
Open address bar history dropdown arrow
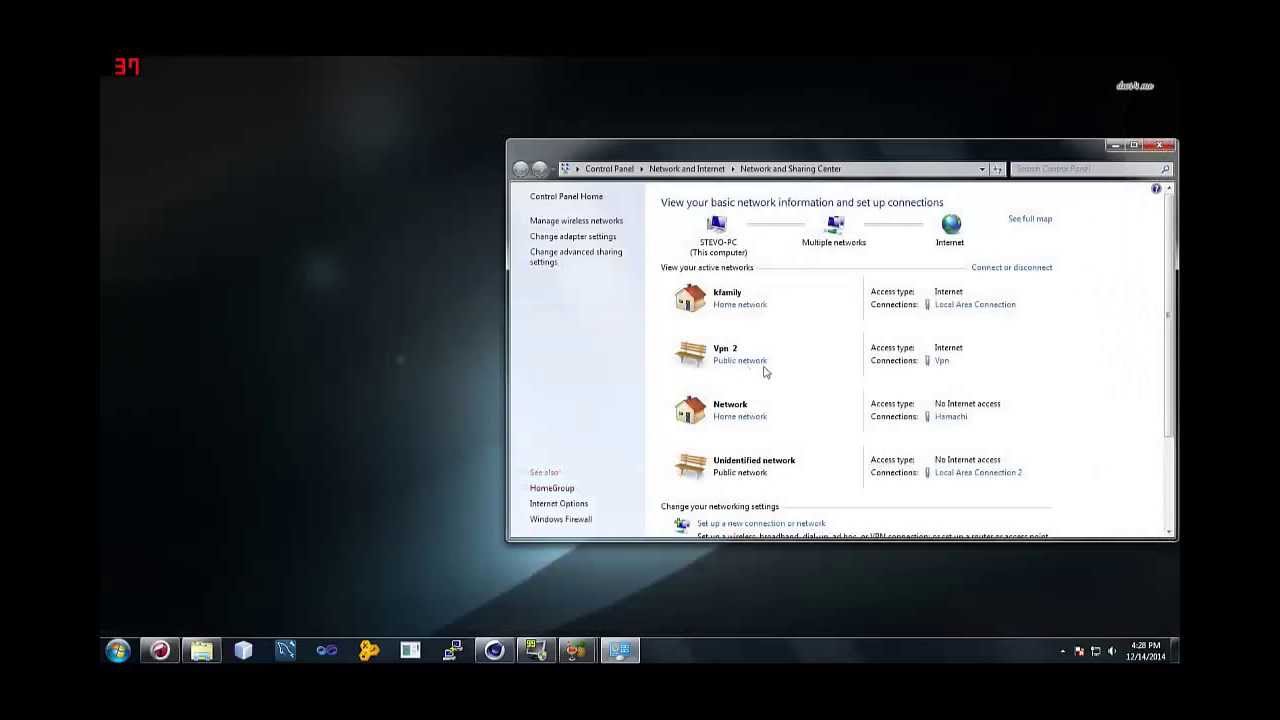(983, 169)
